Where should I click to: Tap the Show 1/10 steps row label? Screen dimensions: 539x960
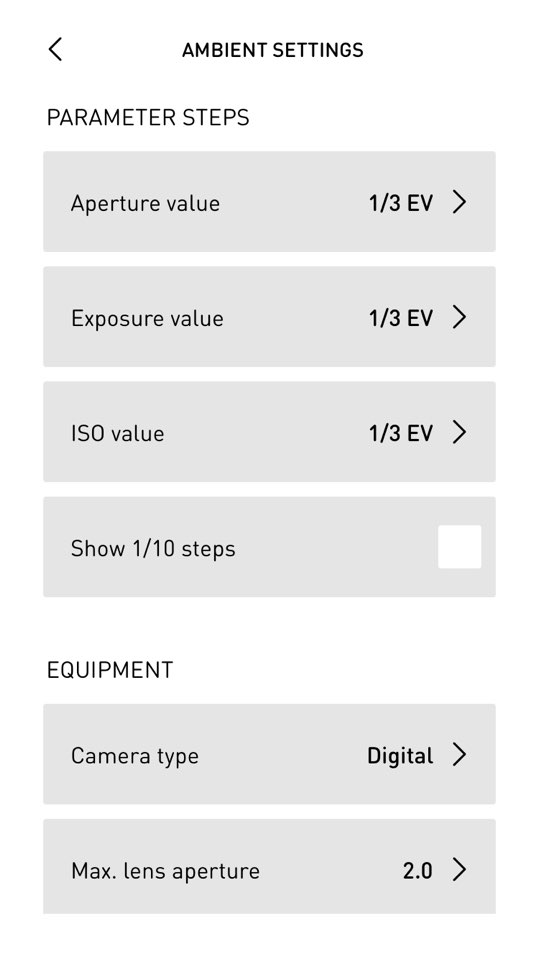pyautogui.click(x=153, y=548)
